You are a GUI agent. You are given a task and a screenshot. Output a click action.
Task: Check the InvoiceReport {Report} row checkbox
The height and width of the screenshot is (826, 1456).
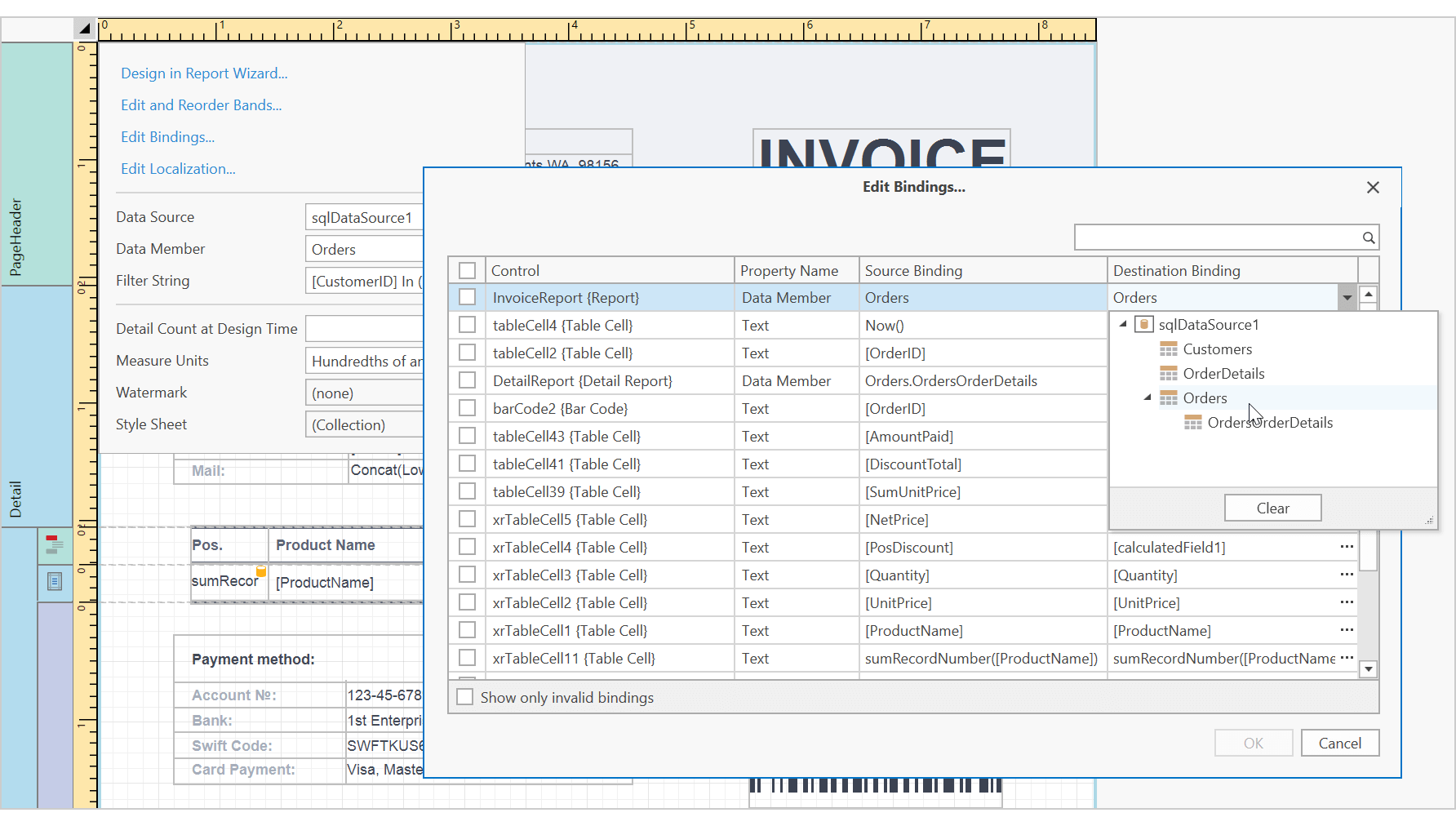point(467,297)
